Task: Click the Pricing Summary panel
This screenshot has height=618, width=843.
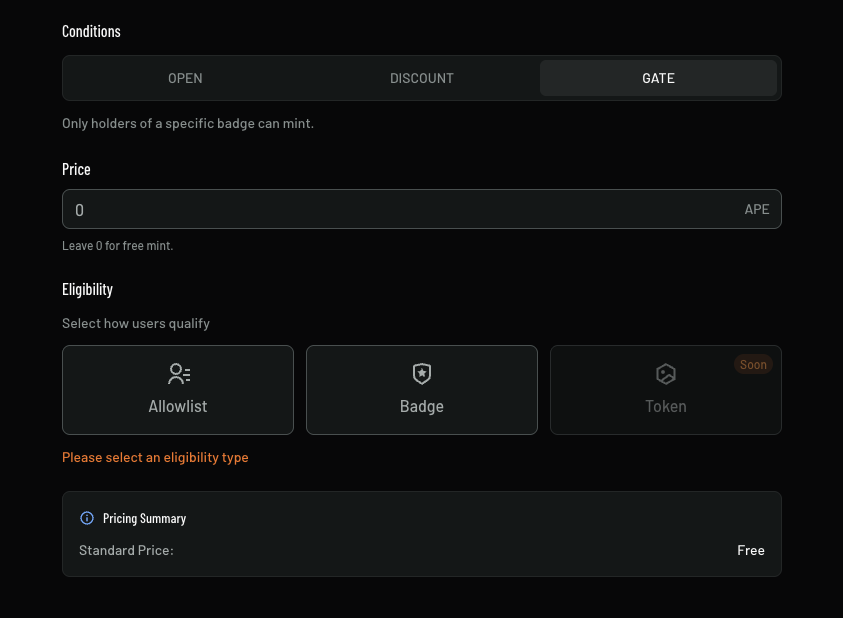Action: point(421,533)
